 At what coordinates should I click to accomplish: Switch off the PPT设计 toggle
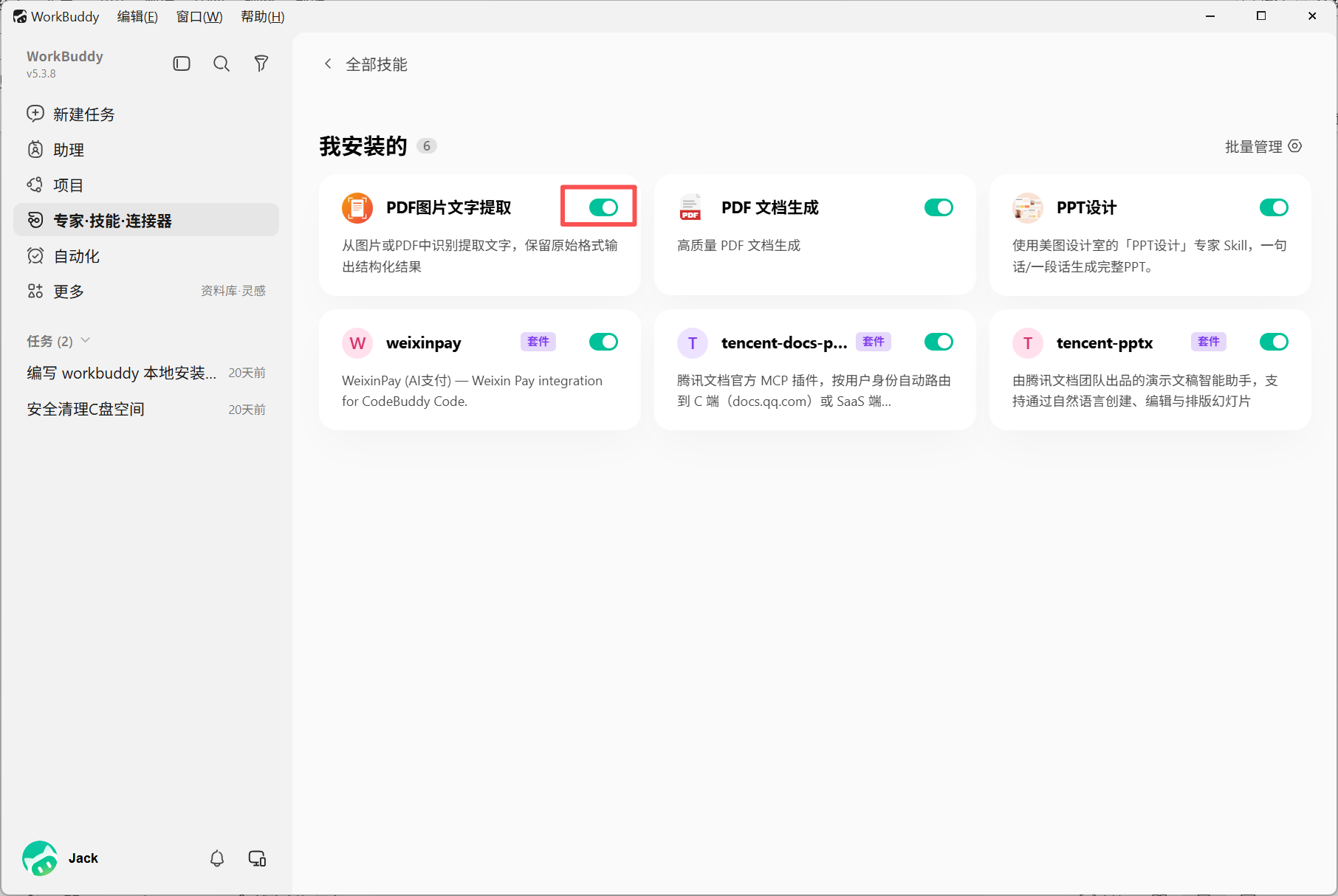coord(1274,207)
